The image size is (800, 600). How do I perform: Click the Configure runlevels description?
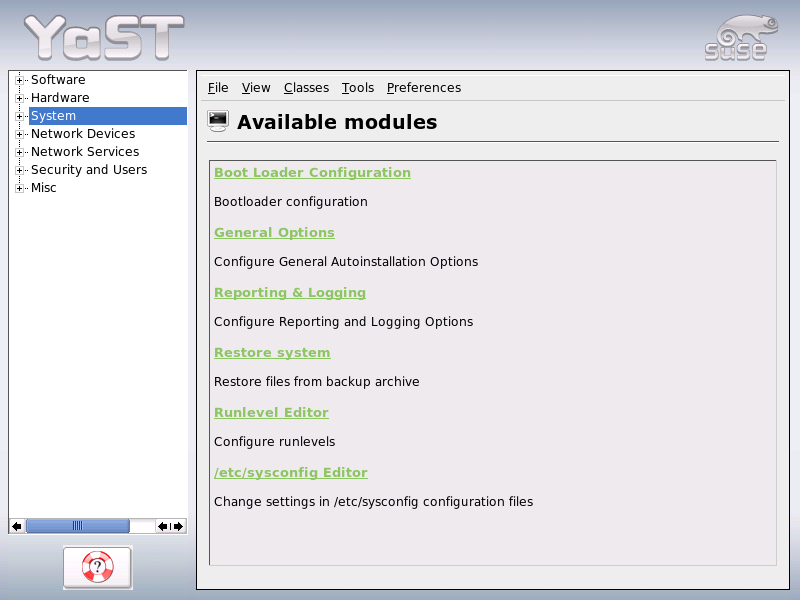click(274, 442)
